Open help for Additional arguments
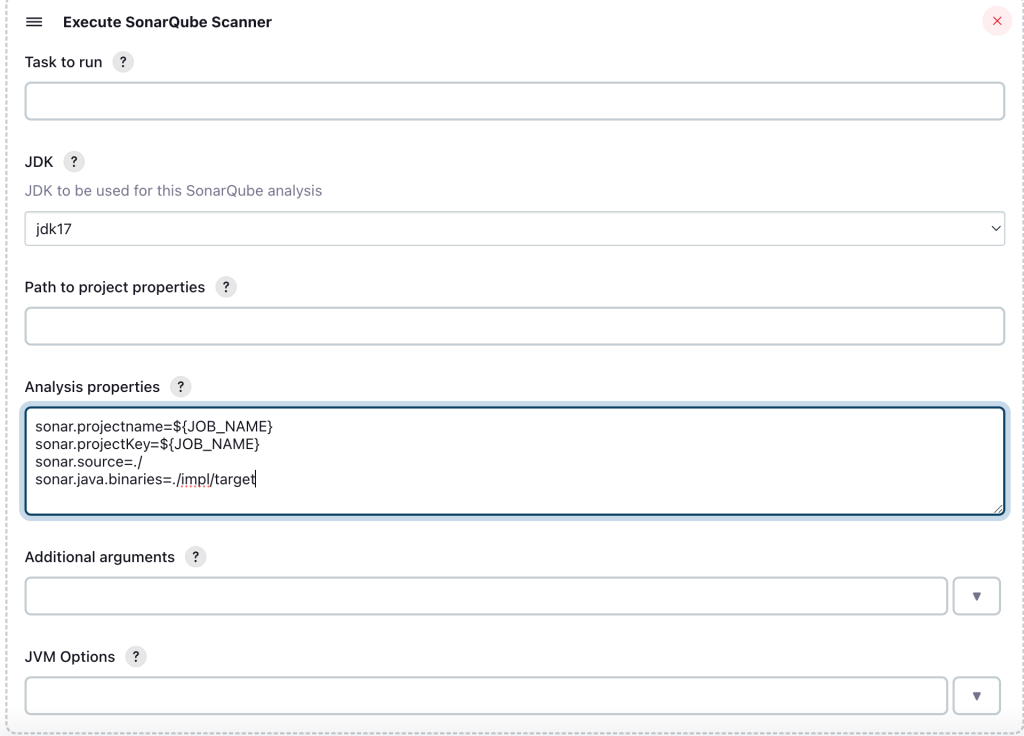This screenshot has height=736, width=1024. (x=196, y=557)
